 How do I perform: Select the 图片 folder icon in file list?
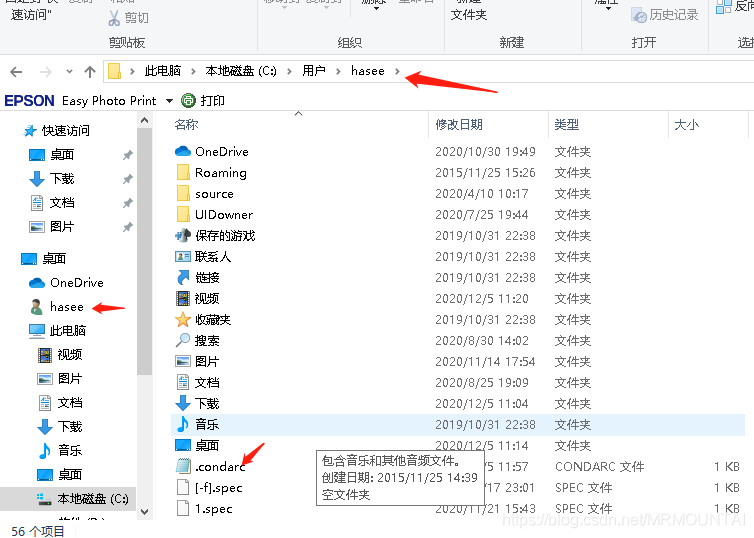(x=183, y=362)
